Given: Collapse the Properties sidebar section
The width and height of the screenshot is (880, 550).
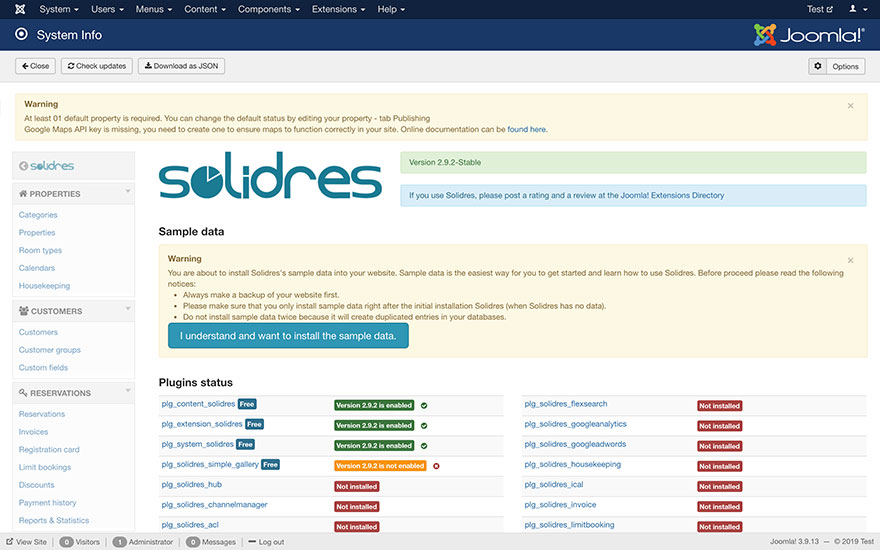Looking at the screenshot, I should pos(128,191).
